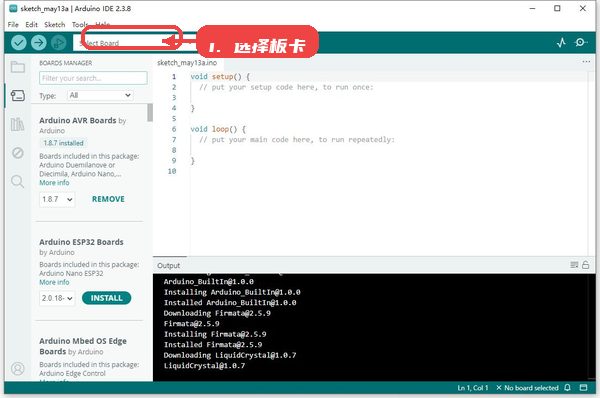600x398 pixels.
Task: Click No board selected in status bar
Action: tap(527, 388)
